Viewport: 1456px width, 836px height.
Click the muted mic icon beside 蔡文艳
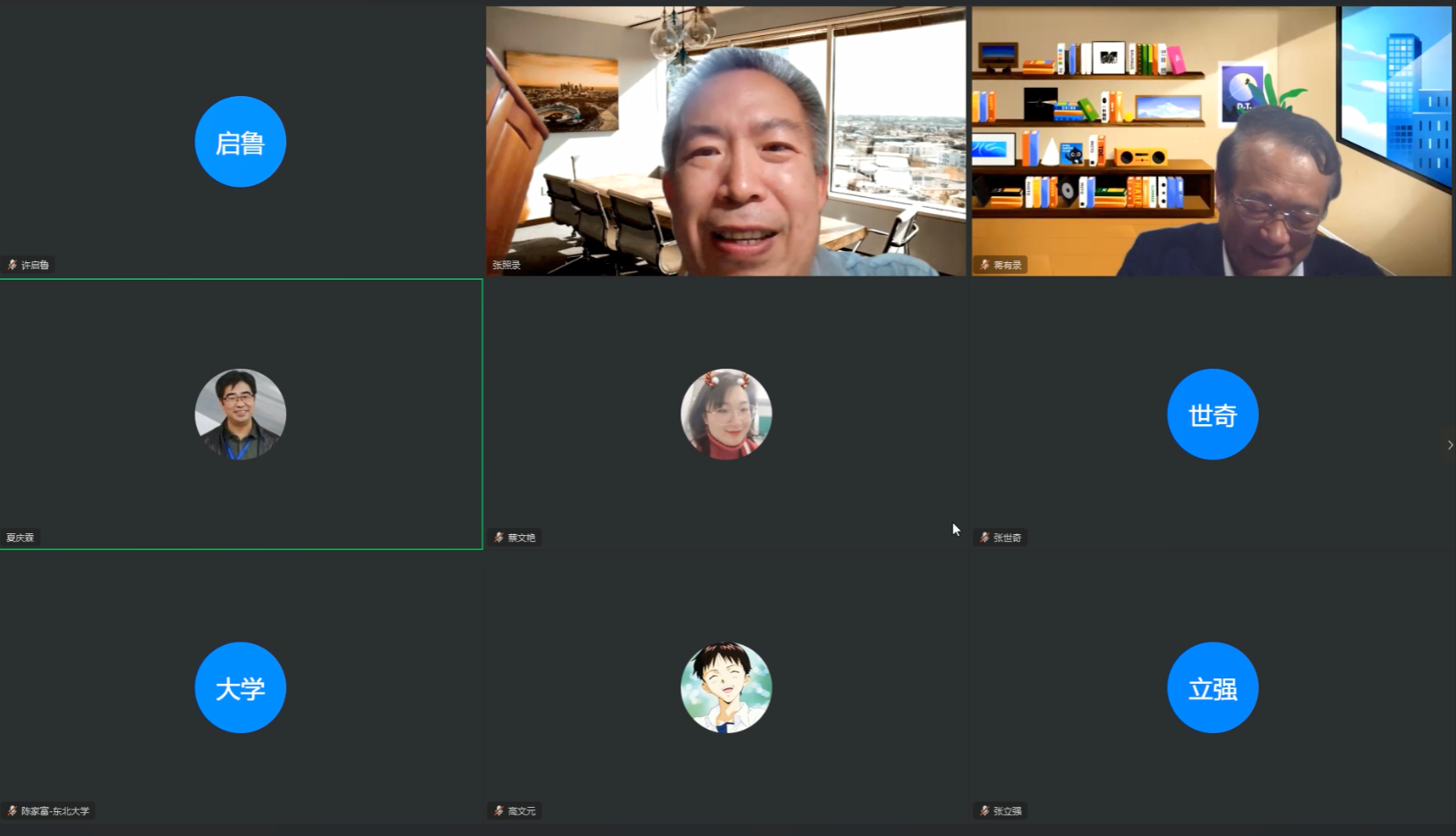click(498, 538)
